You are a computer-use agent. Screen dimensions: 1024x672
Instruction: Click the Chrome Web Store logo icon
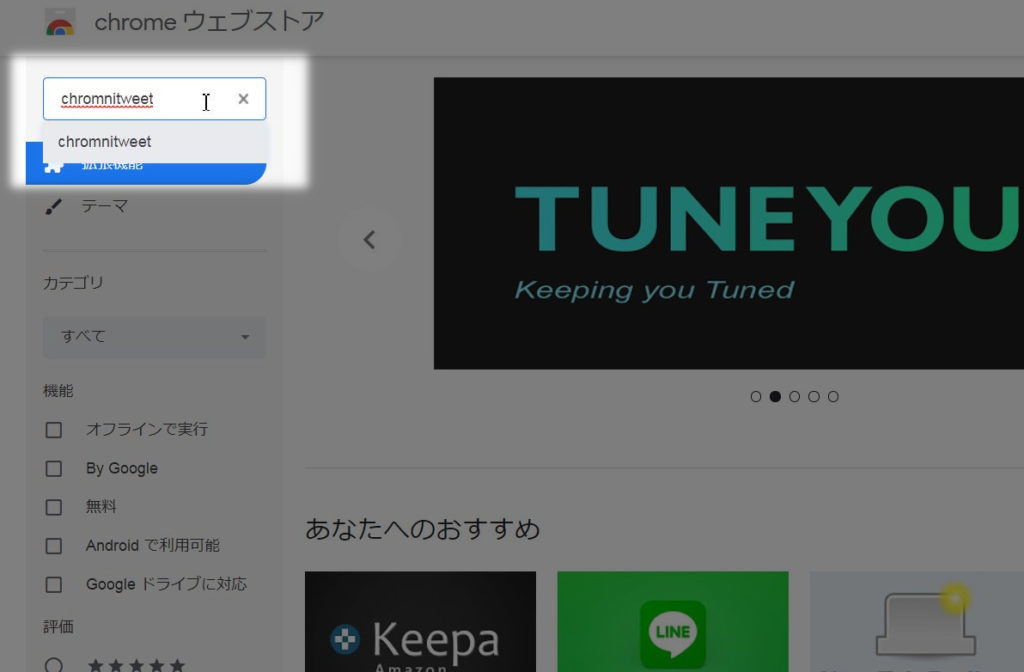tap(60, 23)
